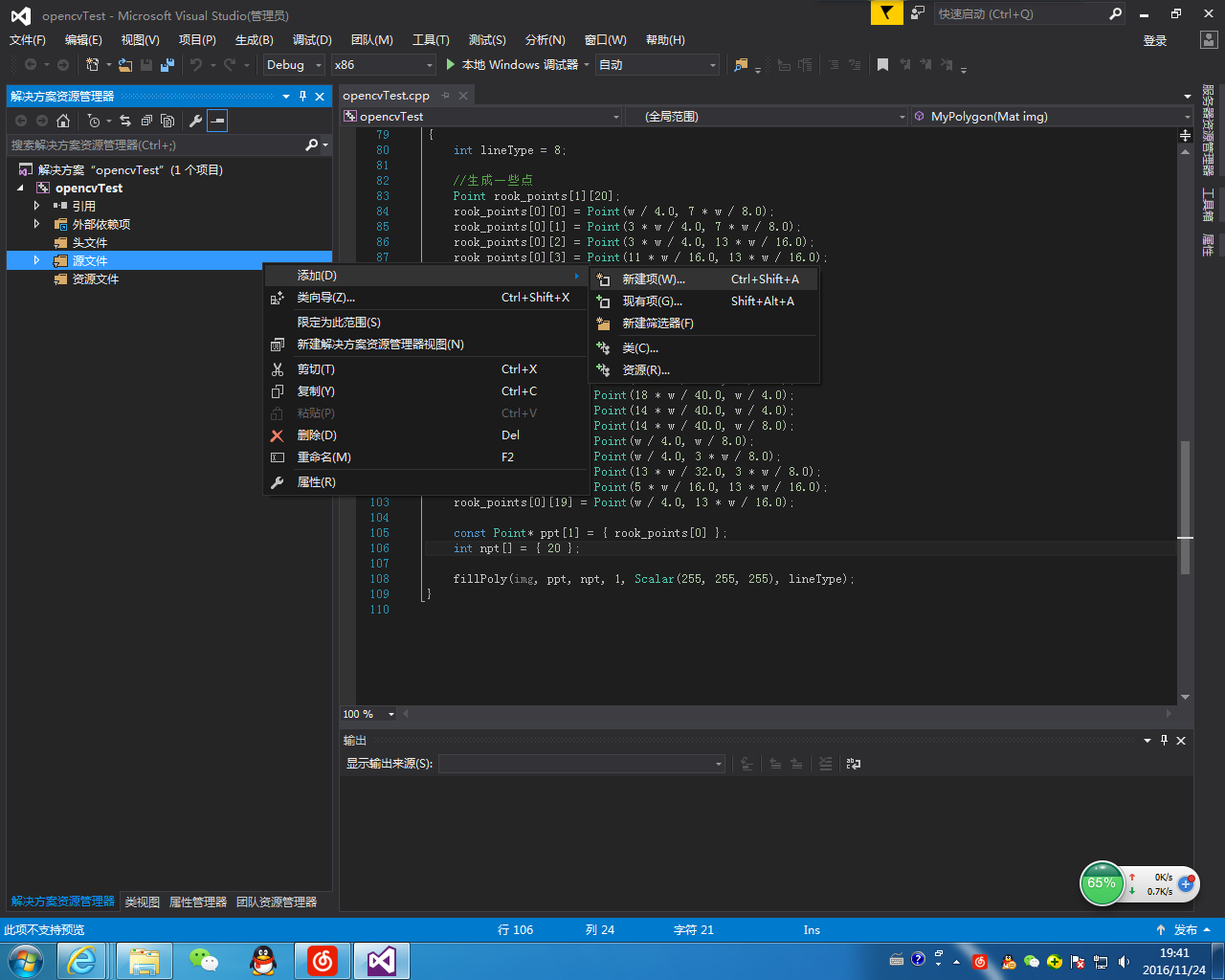
Task: Click the Quick Launch search magnifier icon
Action: click(x=1115, y=13)
